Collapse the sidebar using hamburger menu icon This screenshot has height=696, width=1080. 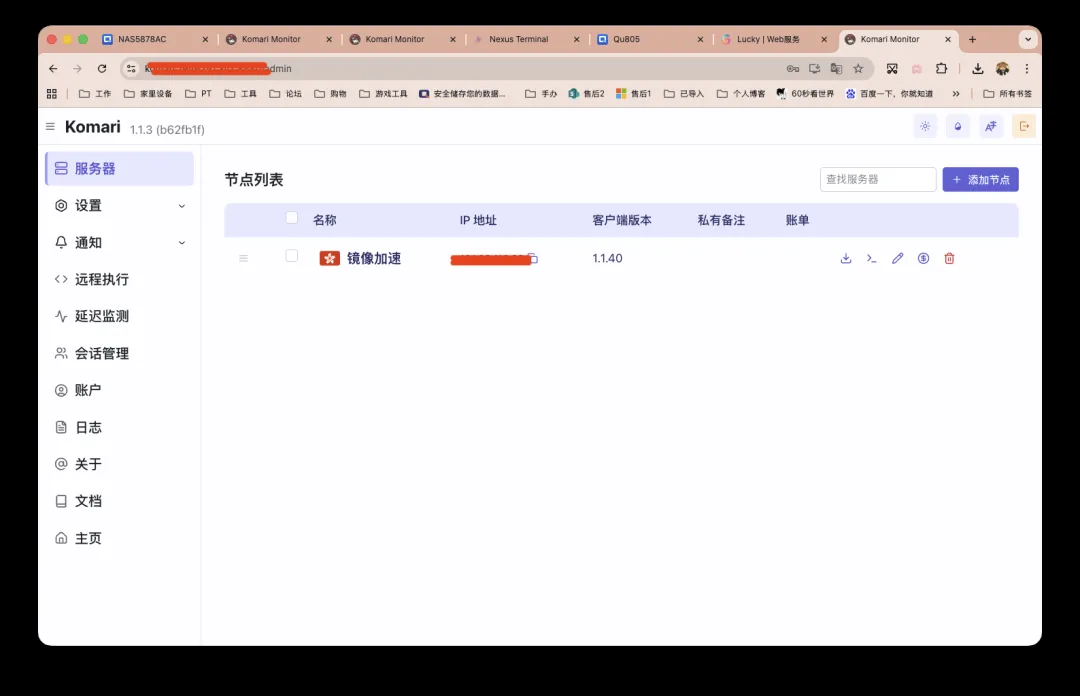tap(50, 127)
